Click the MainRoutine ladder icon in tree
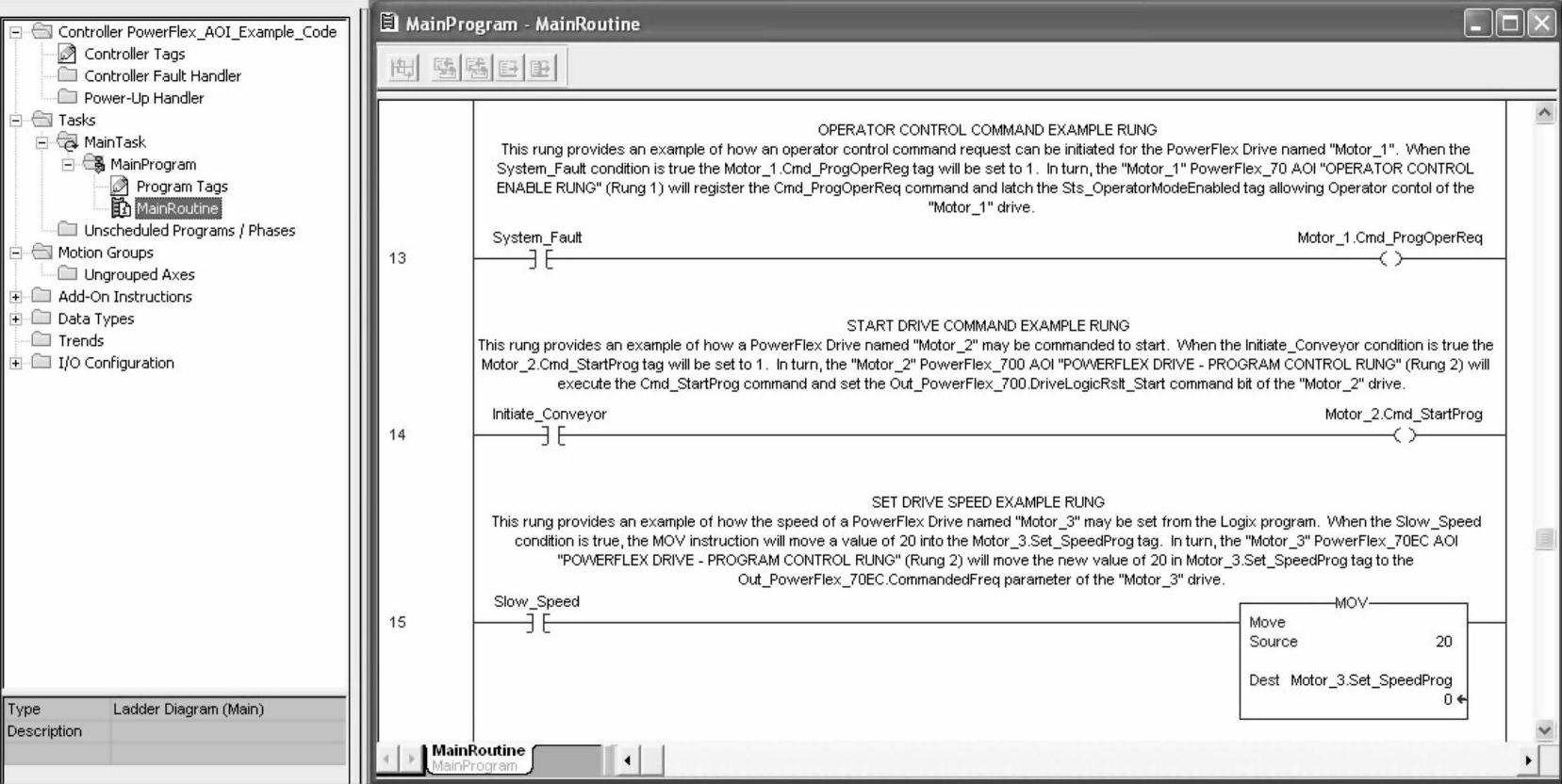The height and width of the screenshot is (784, 1562). tap(121, 208)
